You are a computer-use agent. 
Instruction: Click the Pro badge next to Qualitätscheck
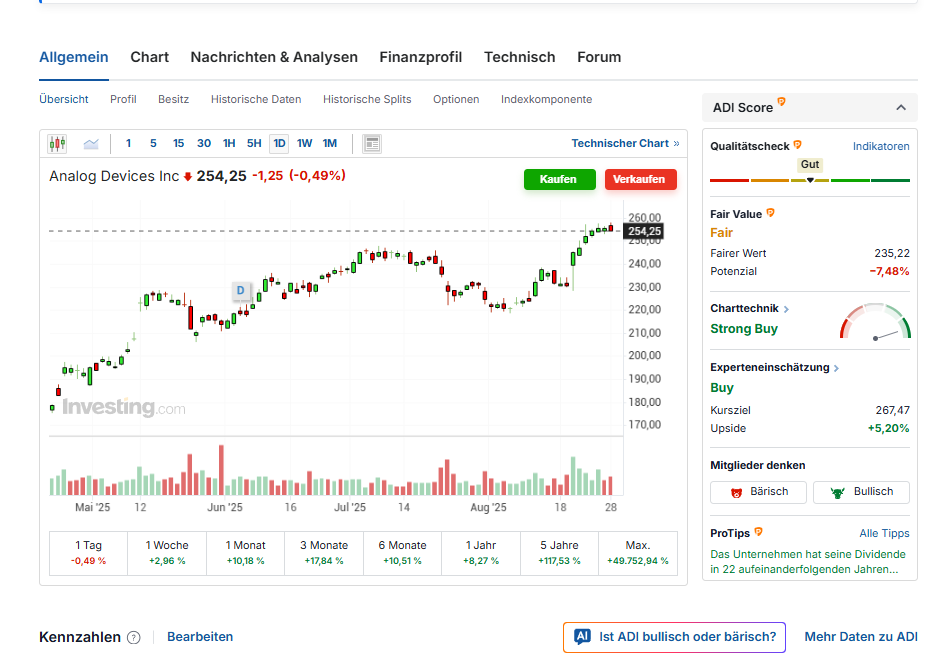797,145
